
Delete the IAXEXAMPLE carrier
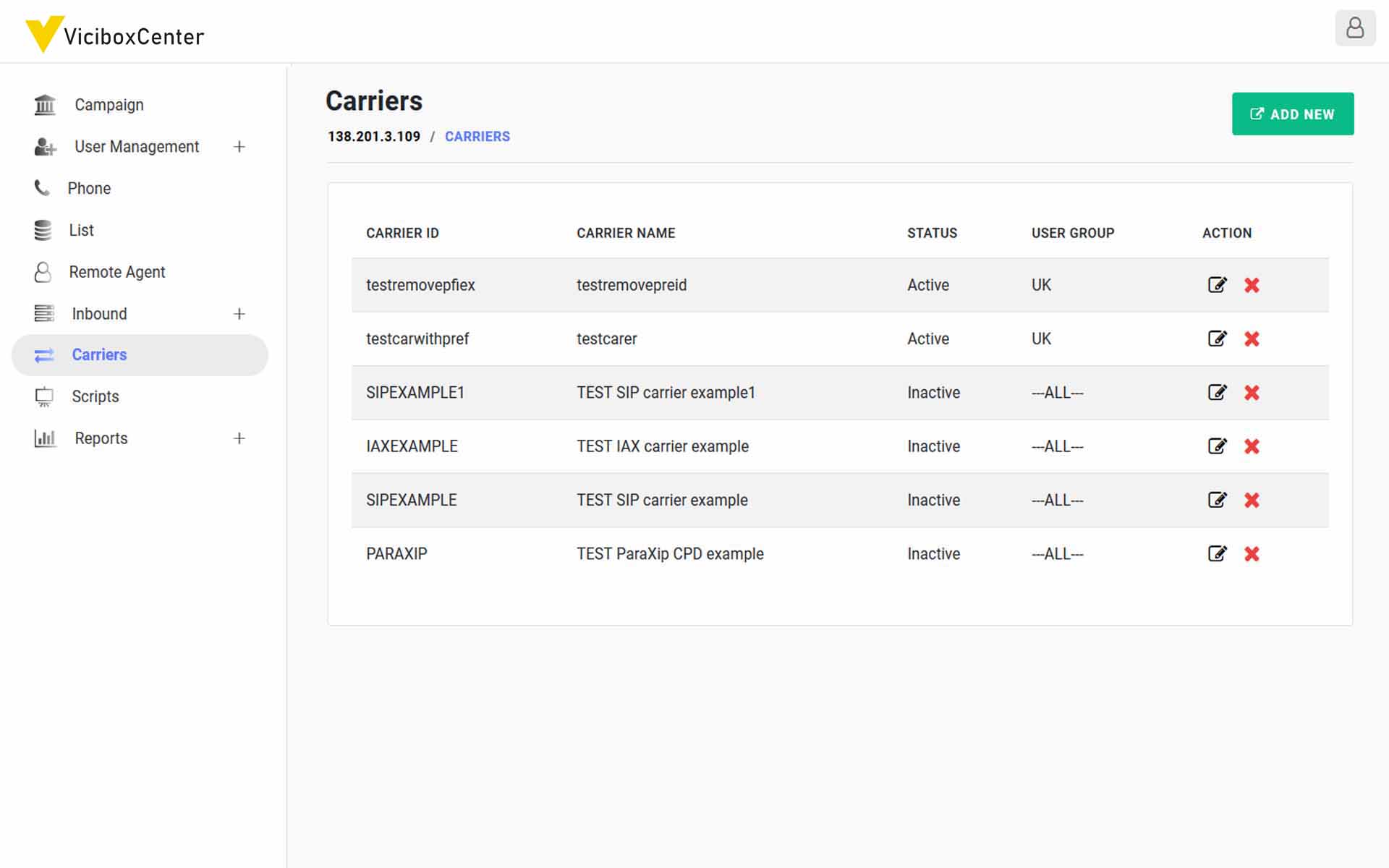tap(1252, 446)
